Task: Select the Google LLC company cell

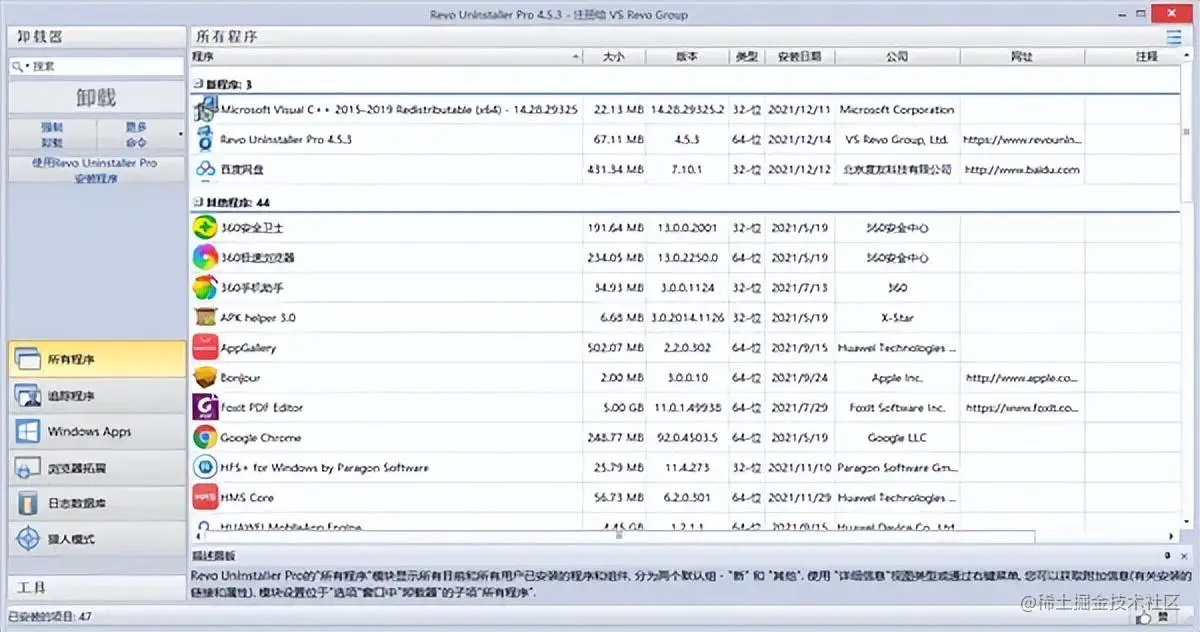Action: (x=897, y=438)
